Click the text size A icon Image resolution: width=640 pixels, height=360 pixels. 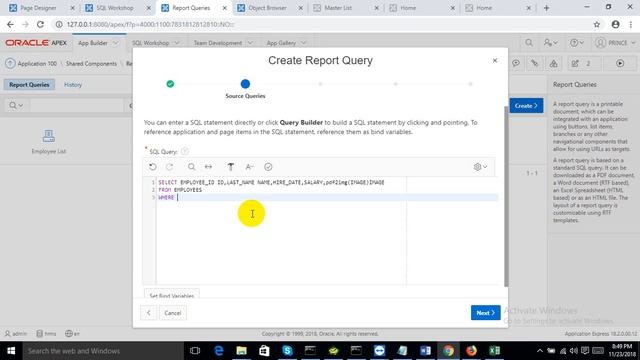249,167
